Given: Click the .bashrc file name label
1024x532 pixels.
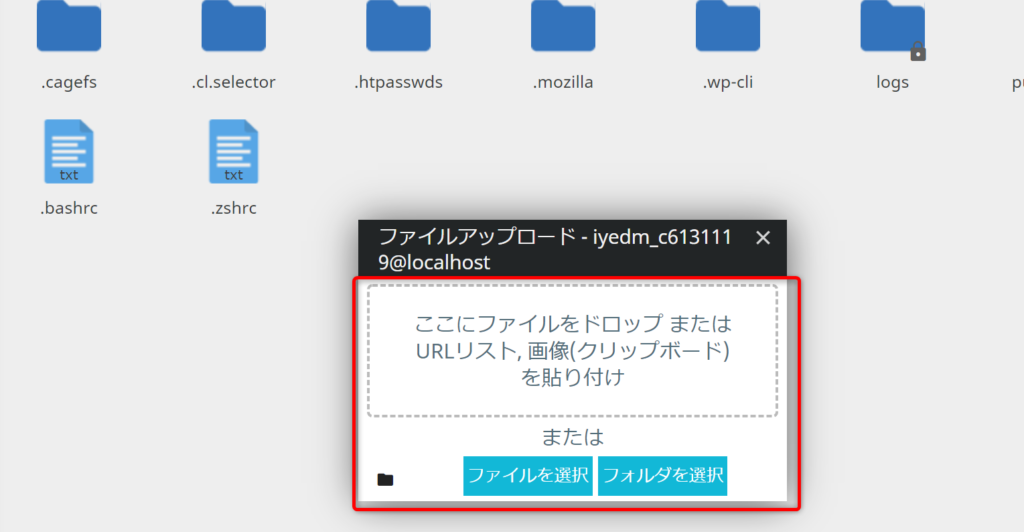Looking at the screenshot, I should [x=69, y=208].
